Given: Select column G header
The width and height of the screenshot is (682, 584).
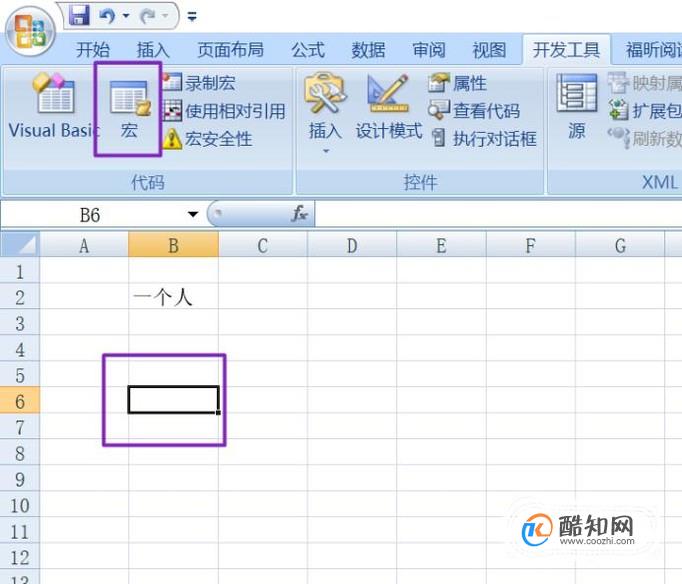Looking at the screenshot, I should point(620,245).
